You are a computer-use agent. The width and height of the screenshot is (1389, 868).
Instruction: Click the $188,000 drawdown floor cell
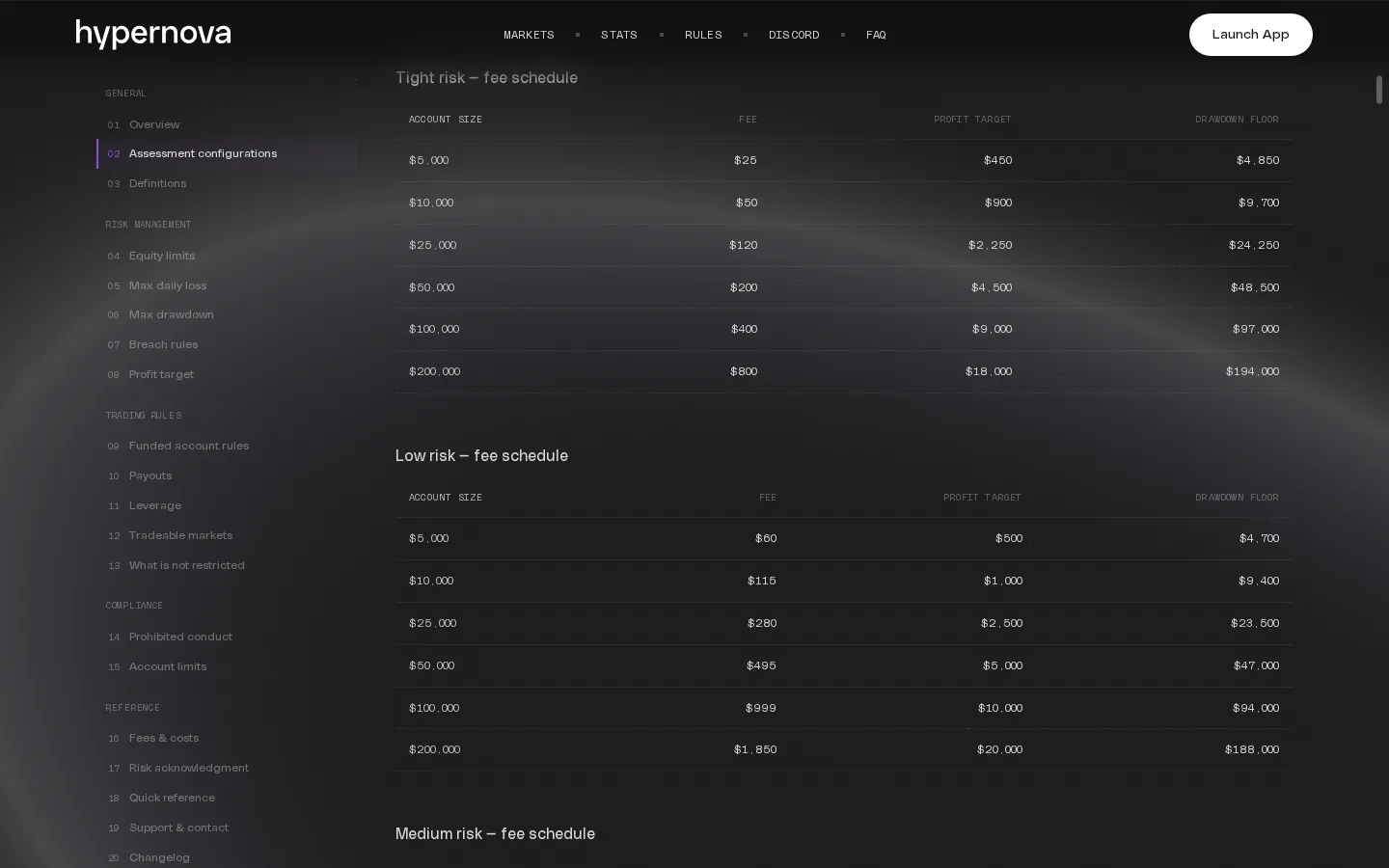coord(1252,749)
